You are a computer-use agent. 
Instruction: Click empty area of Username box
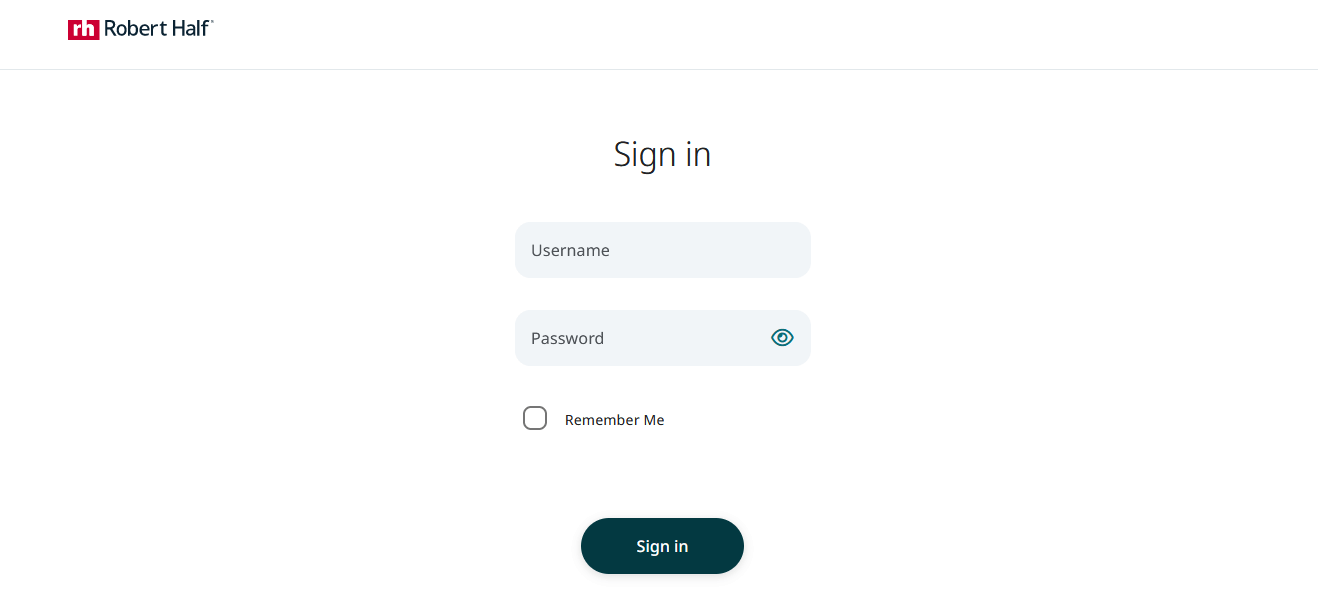[710, 250]
